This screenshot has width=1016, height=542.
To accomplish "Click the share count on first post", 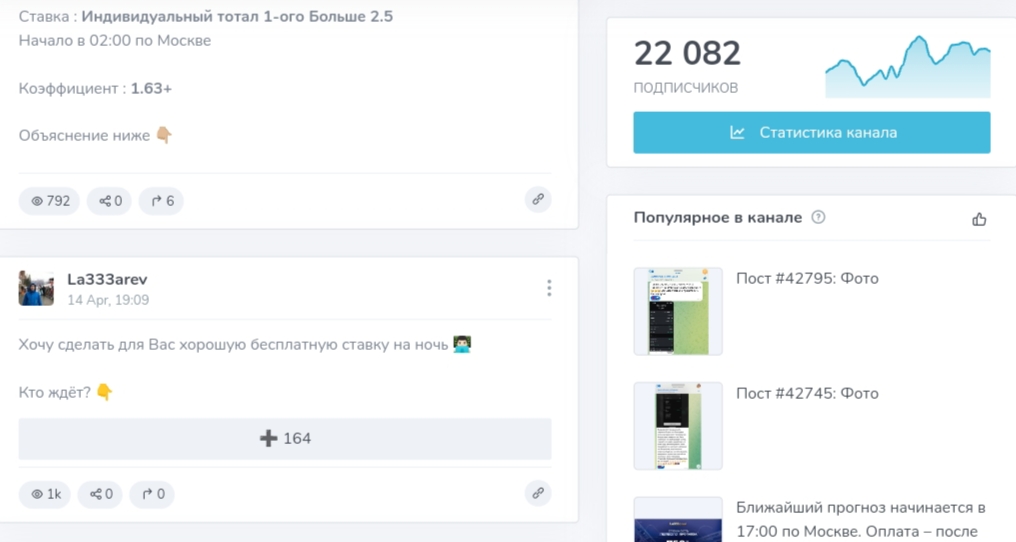I will pos(109,201).
